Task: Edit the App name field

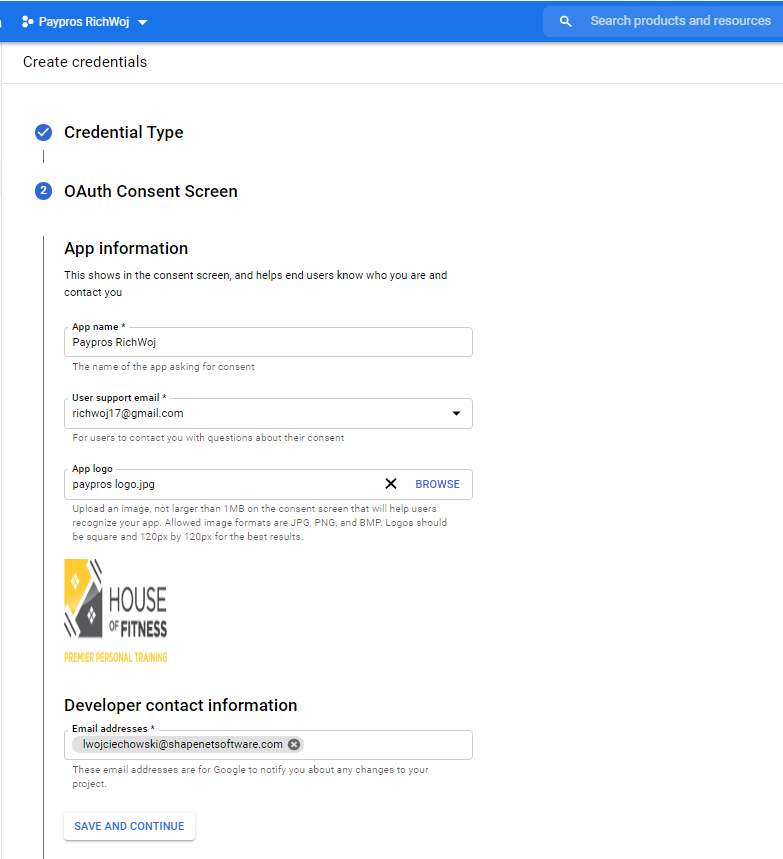Action: (x=268, y=342)
